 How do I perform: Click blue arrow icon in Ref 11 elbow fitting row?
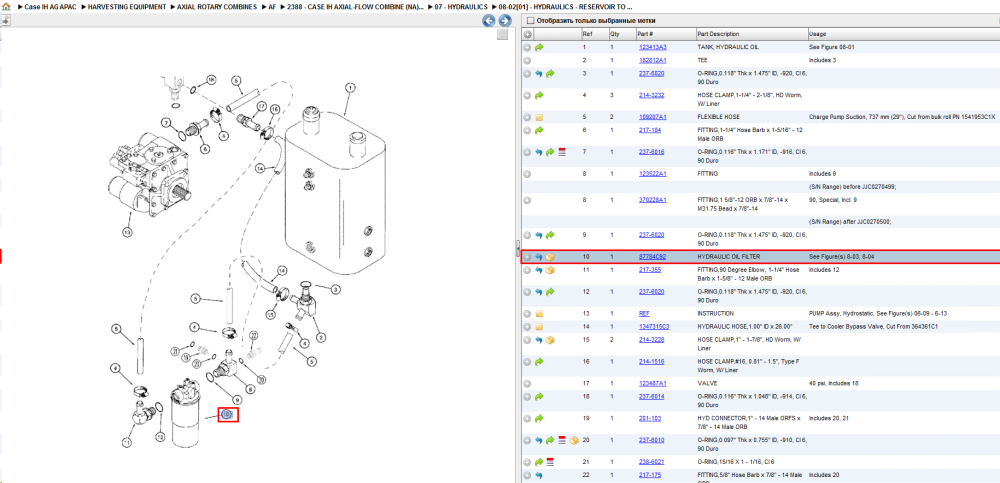coord(539,270)
